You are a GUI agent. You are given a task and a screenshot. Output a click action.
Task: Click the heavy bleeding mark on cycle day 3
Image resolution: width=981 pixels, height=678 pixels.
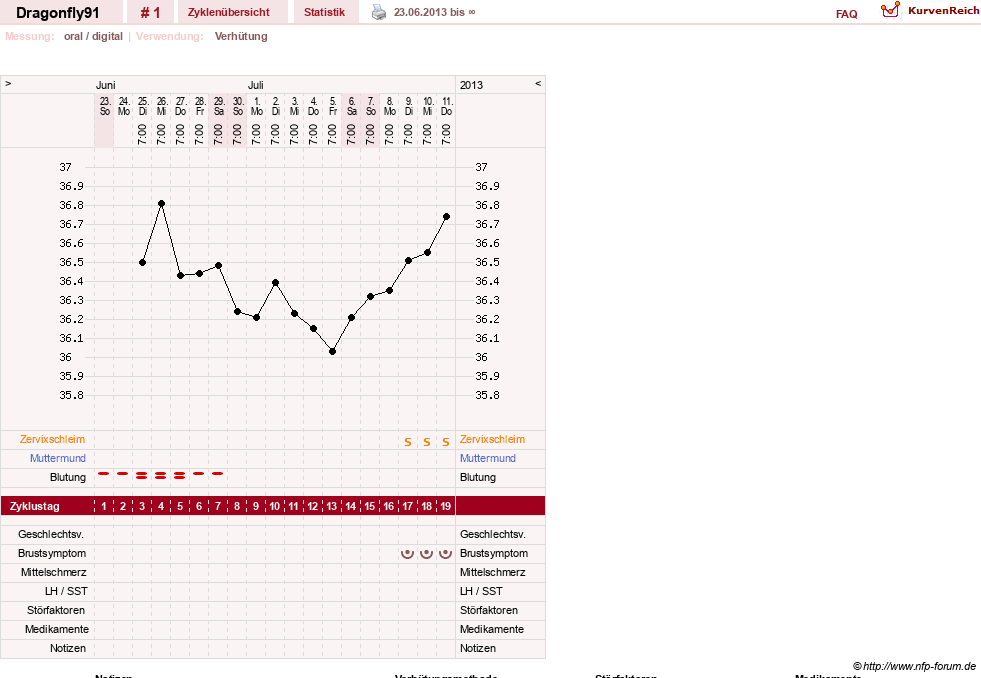142,475
